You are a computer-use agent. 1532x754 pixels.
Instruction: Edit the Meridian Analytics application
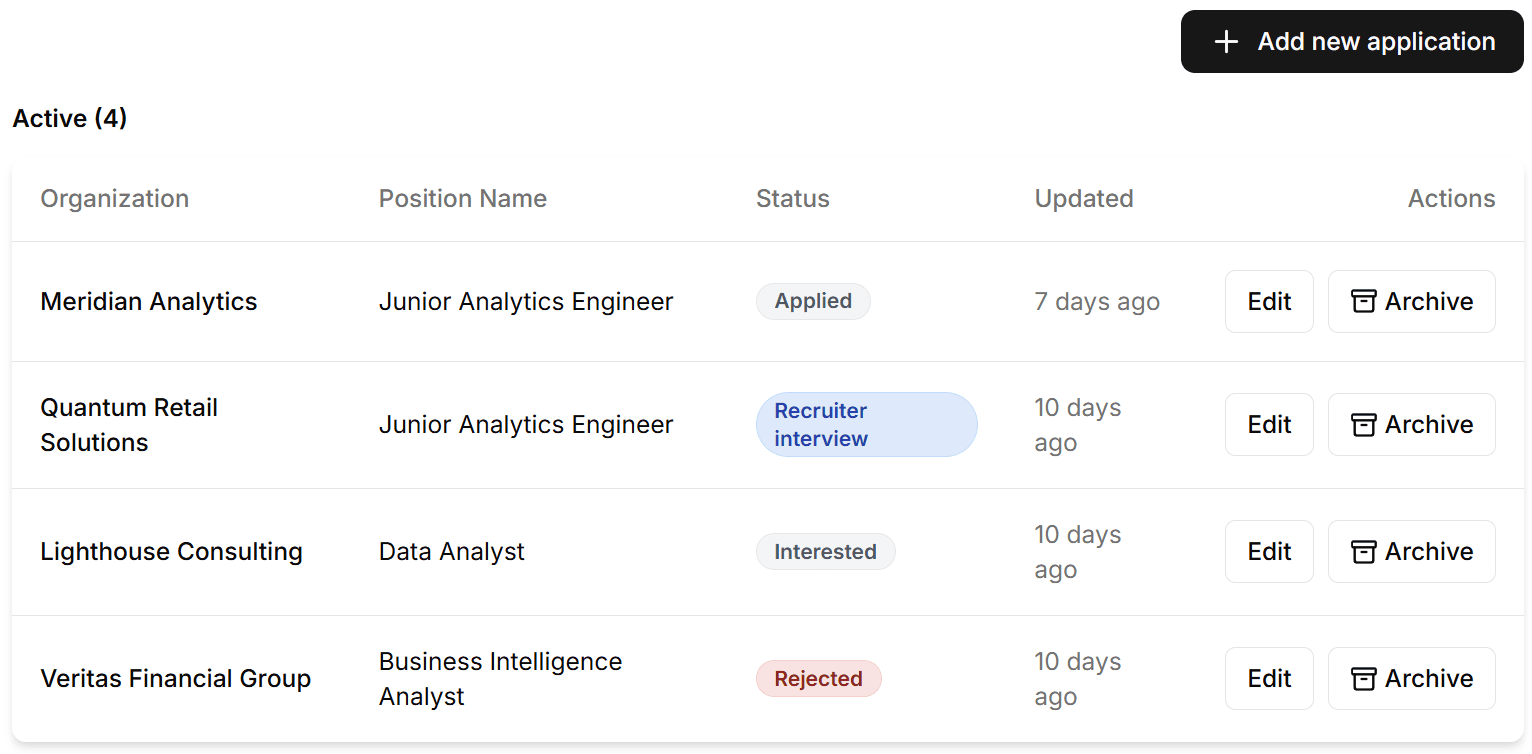[1269, 301]
